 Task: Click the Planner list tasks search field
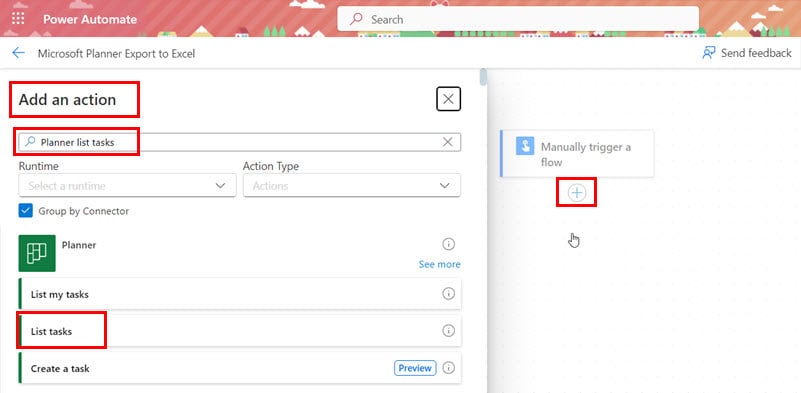coord(240,142)
